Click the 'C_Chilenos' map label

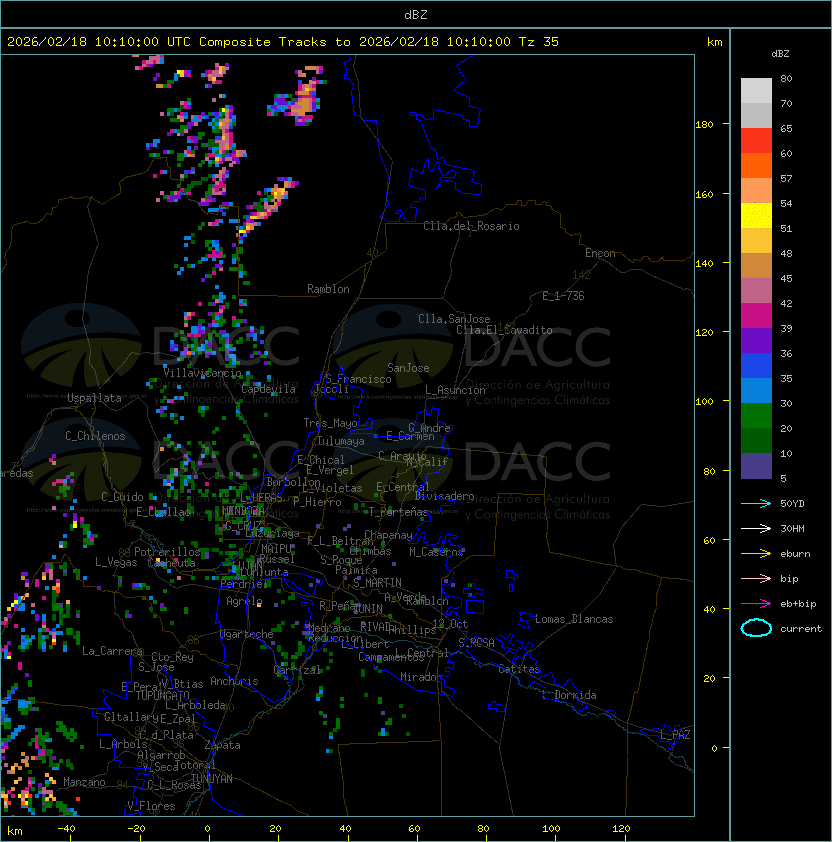click(95, 436)
